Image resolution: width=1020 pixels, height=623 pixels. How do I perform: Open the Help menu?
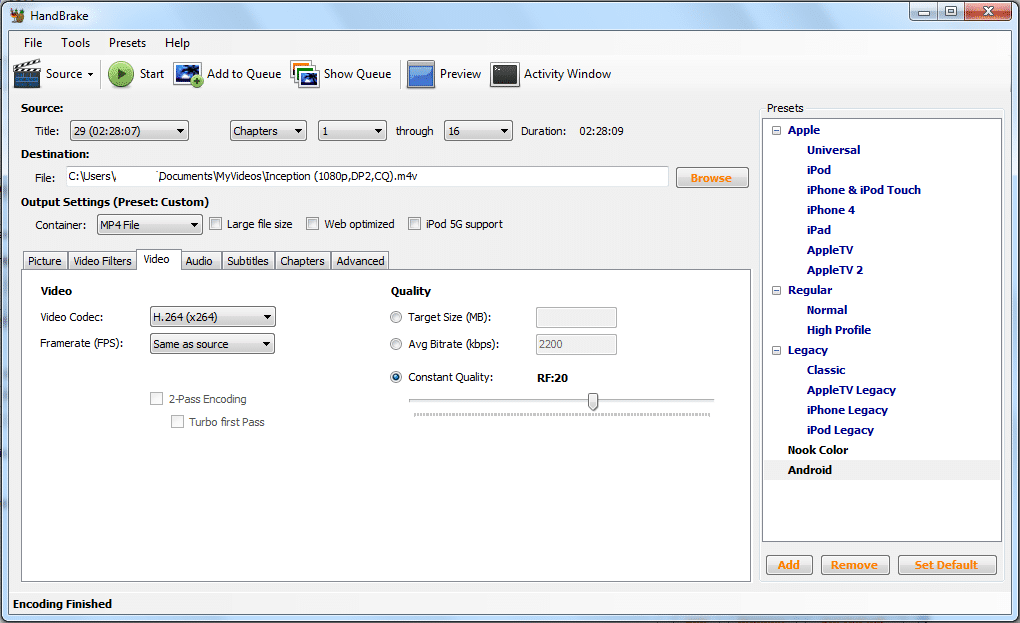pyautogui.click(x=177, y=43)
